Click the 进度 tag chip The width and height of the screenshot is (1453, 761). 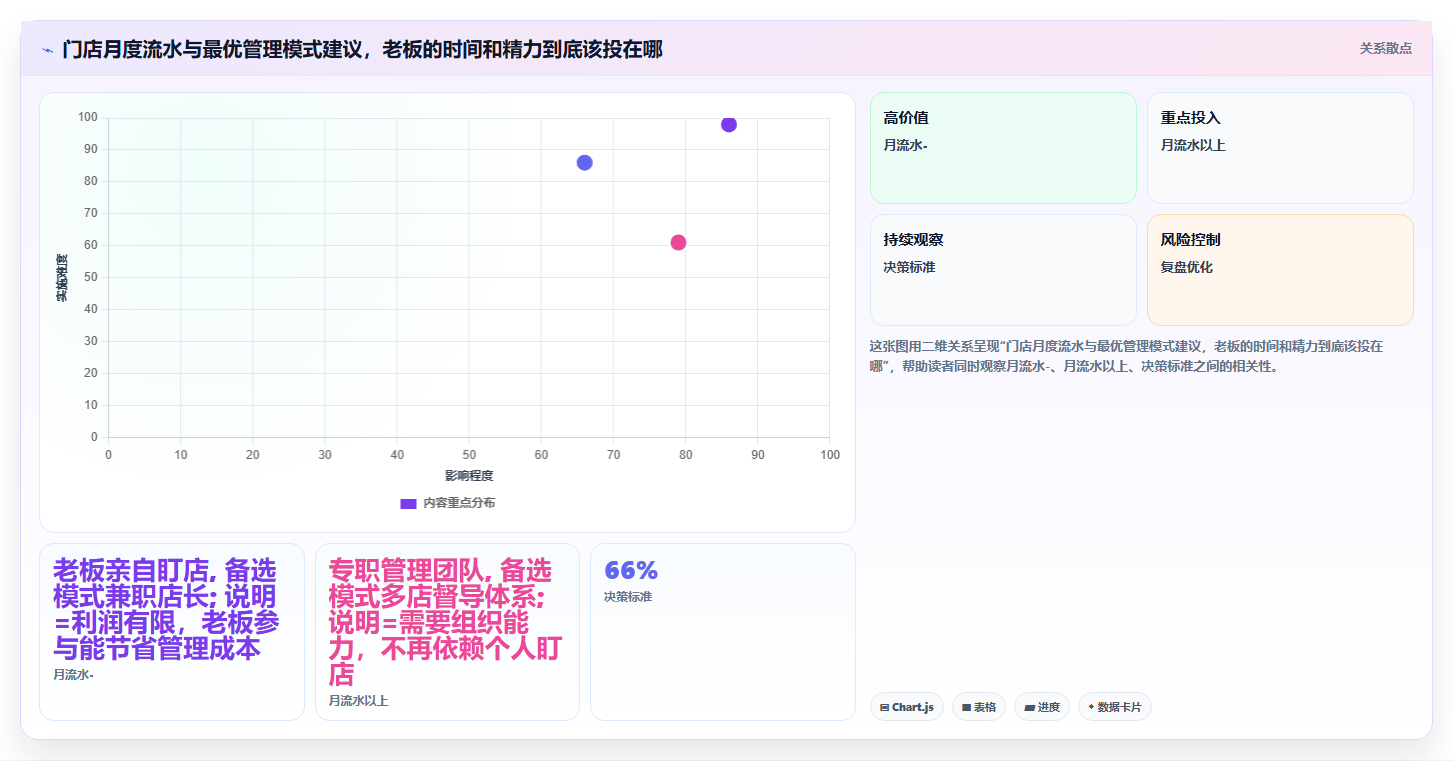pyautogui.click(x=1042, y=707)
